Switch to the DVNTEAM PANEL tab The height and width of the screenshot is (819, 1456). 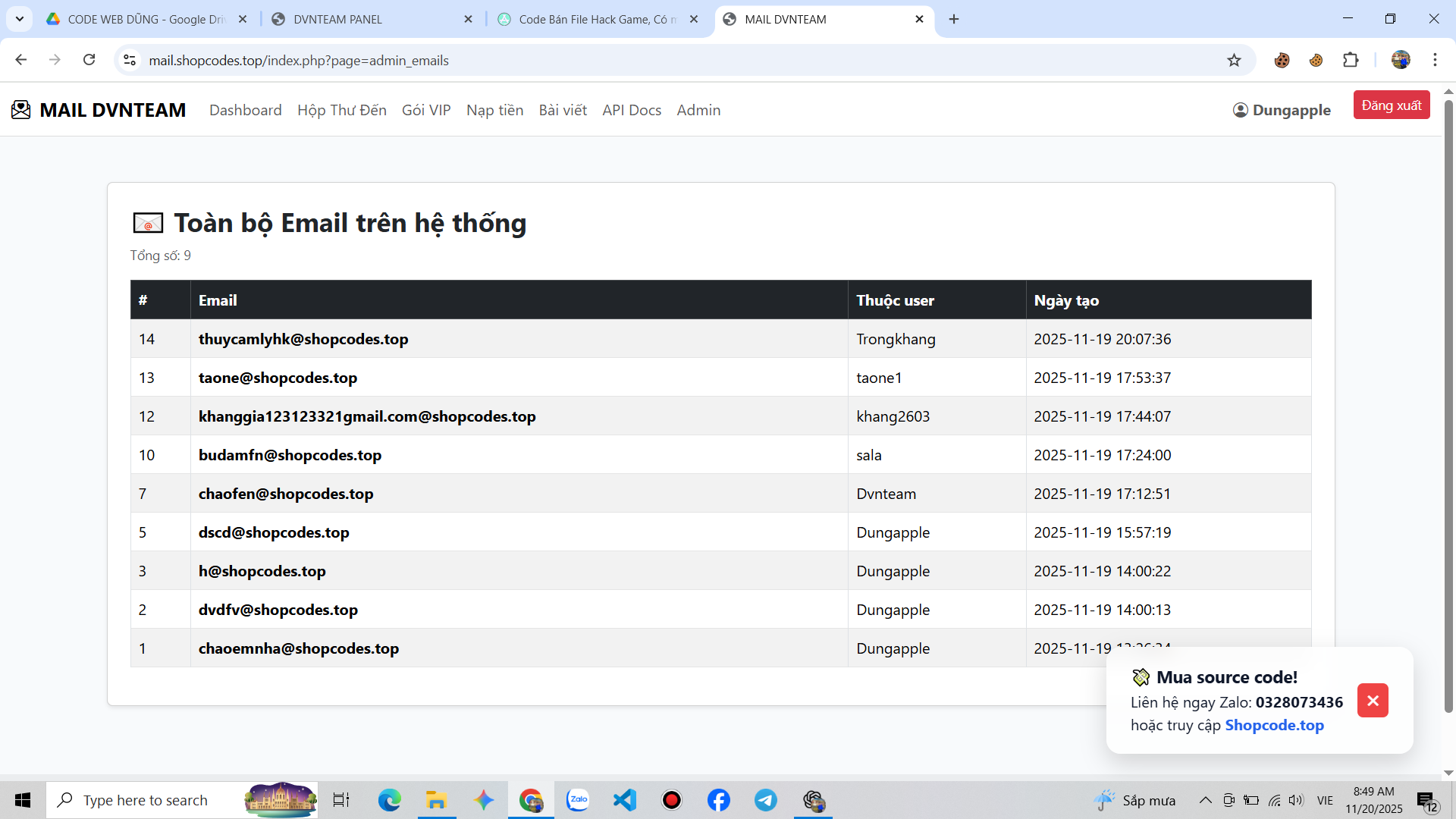(x=372, y=19)
